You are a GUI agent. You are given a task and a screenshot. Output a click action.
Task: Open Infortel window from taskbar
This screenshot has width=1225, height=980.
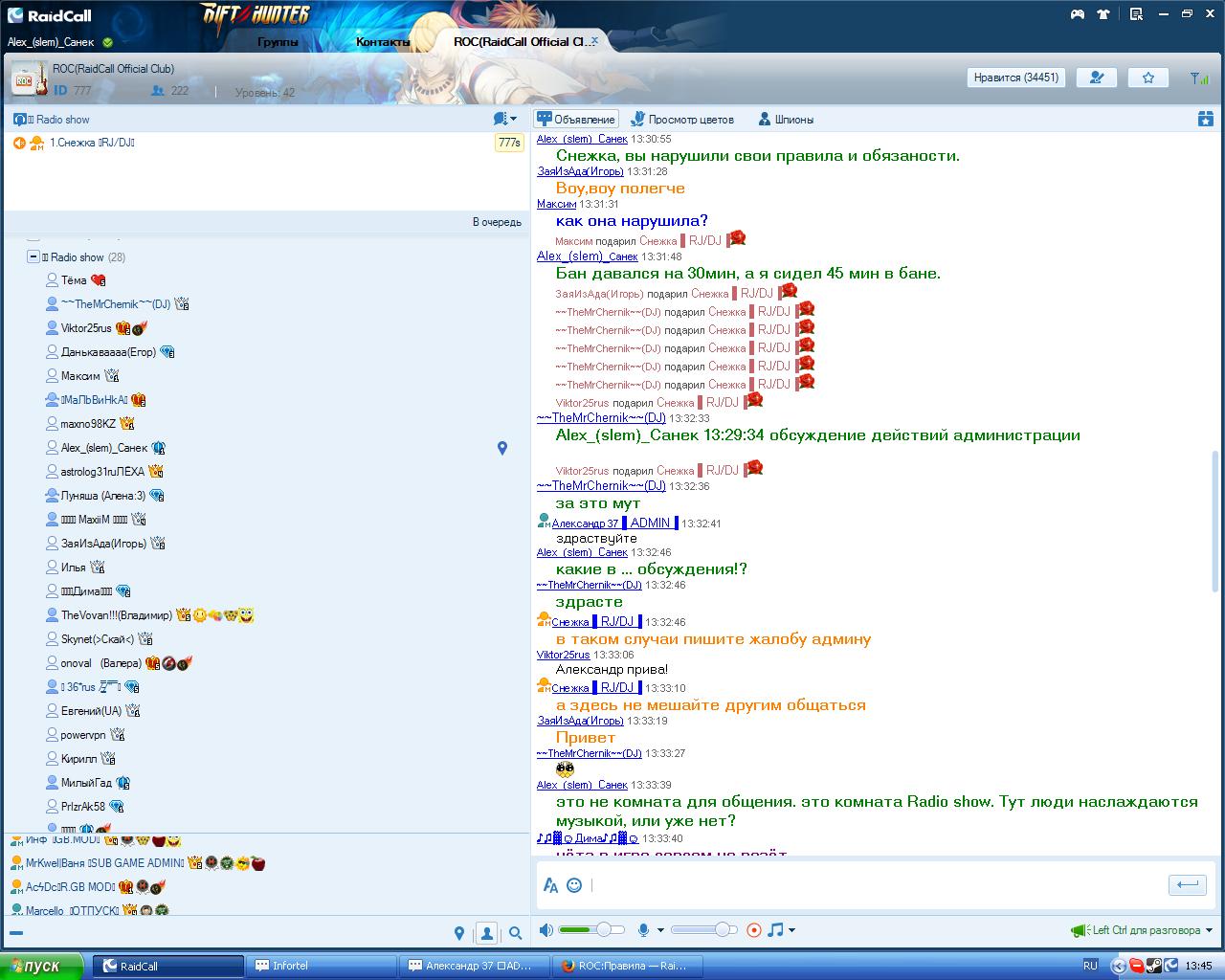point(321,966)
